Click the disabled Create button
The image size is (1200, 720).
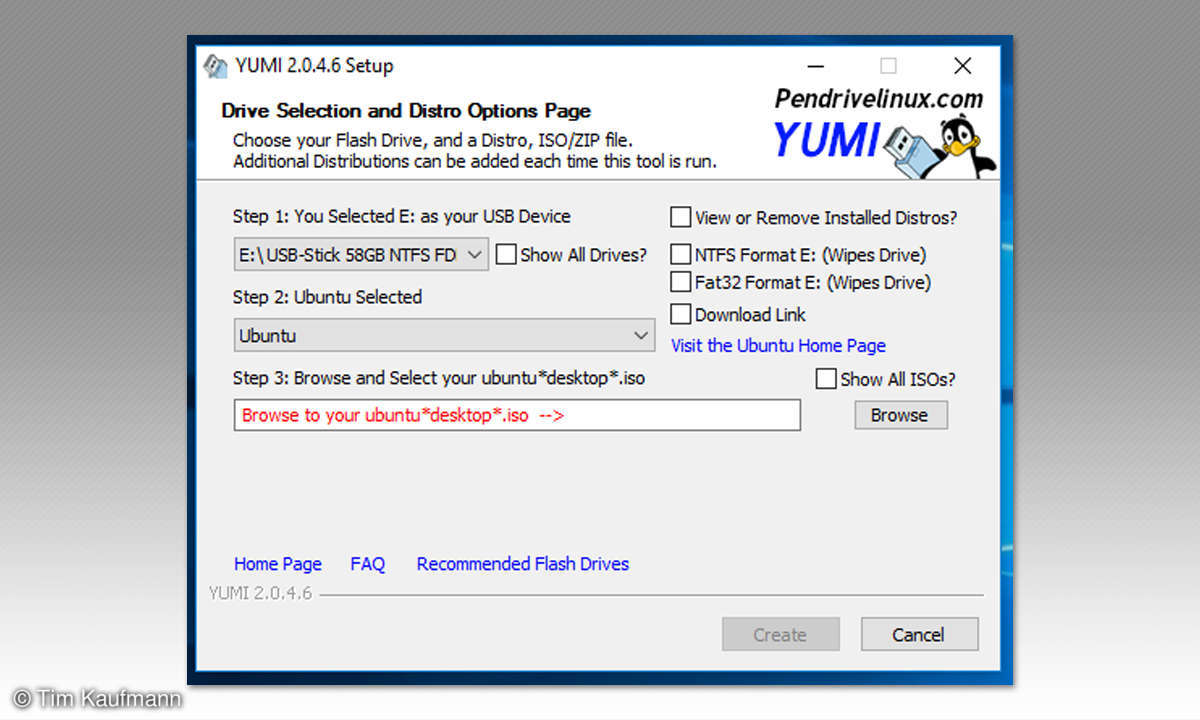(780, 634)
